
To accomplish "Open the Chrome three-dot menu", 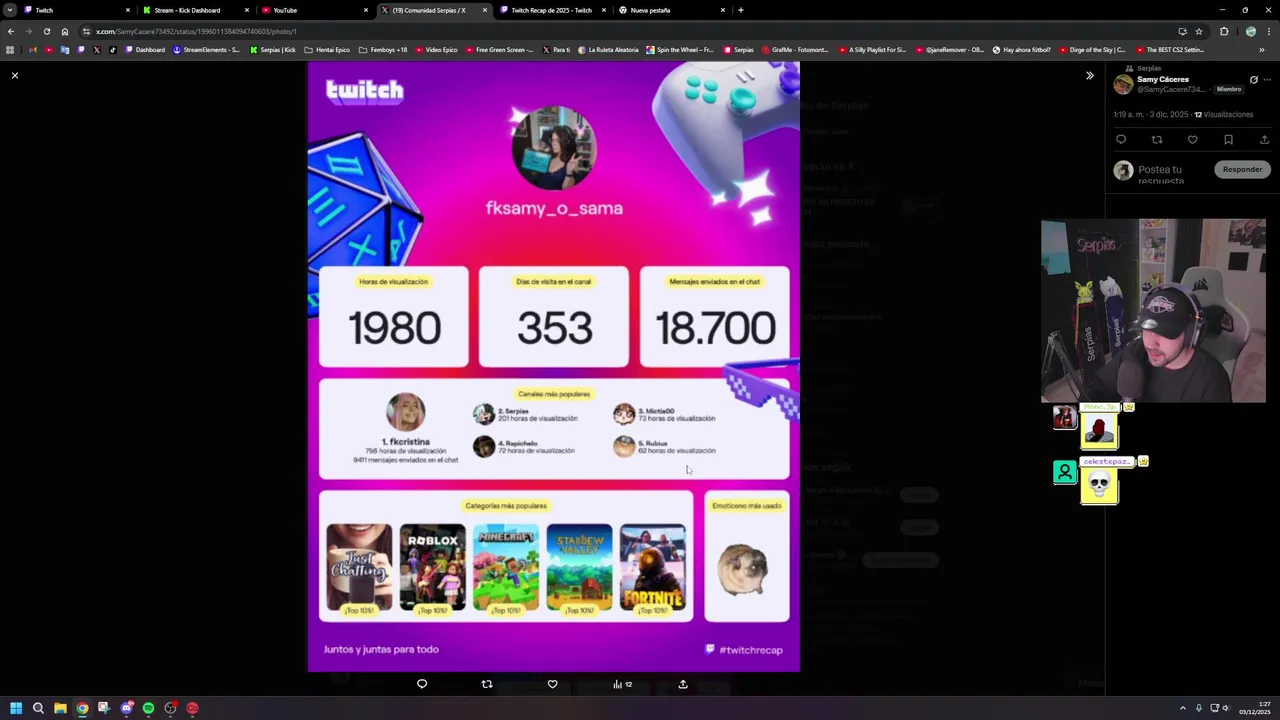I will click(x=1268, y=31).
